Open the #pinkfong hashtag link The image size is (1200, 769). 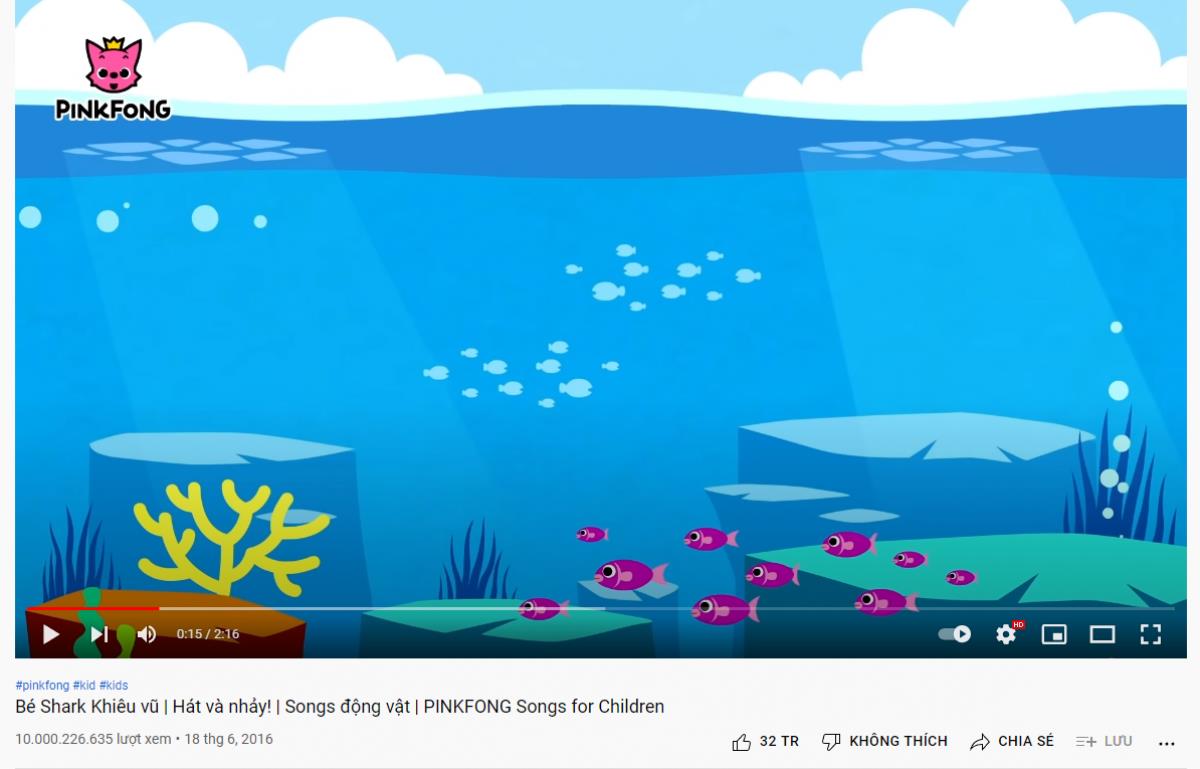(42, 685)
